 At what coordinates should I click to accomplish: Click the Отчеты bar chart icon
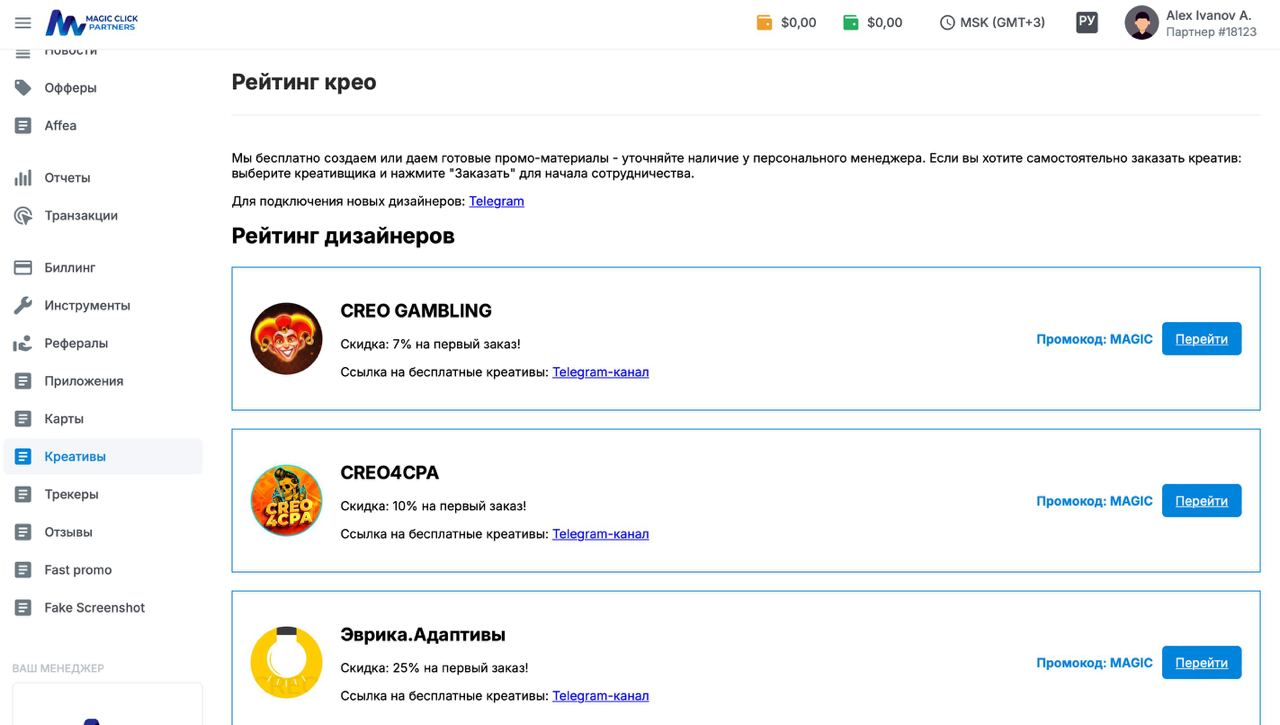coord(23,178)
